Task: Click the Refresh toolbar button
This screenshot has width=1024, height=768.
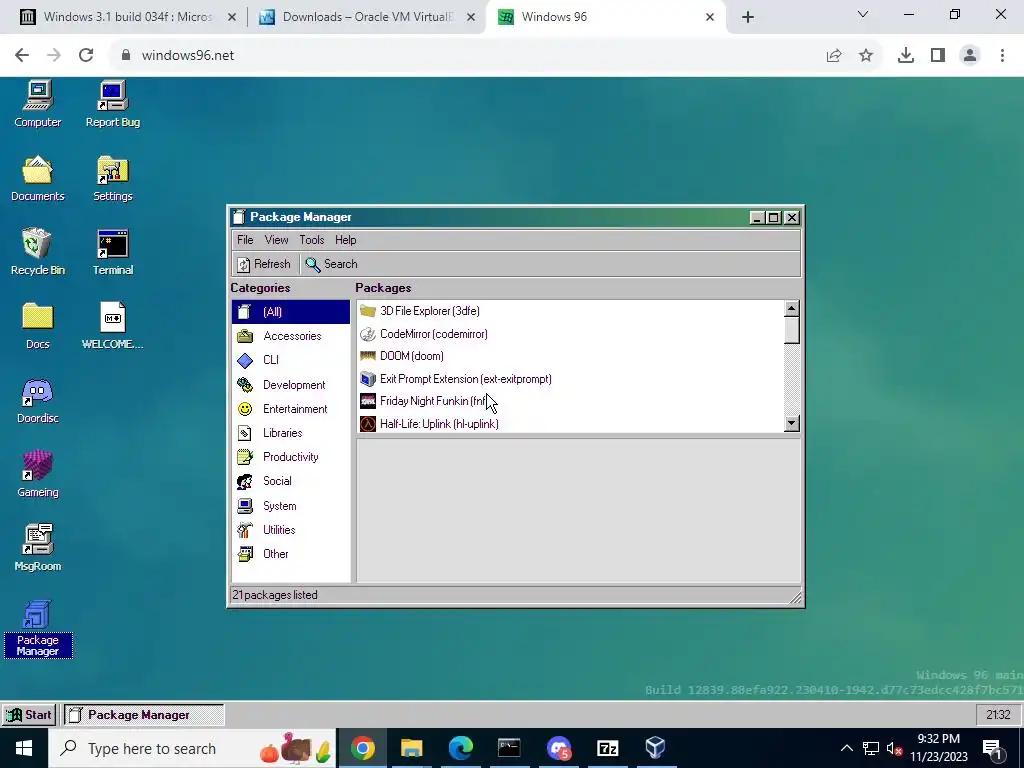Action: [264, 264]
